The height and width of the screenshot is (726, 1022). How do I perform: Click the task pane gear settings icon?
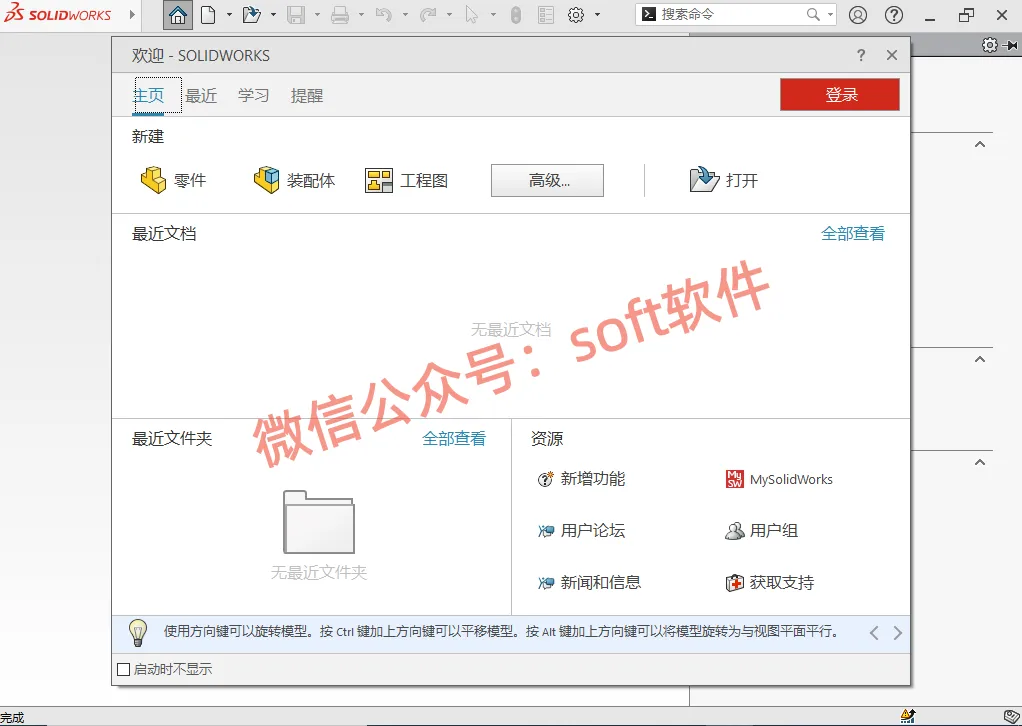[x=989, y=45]
